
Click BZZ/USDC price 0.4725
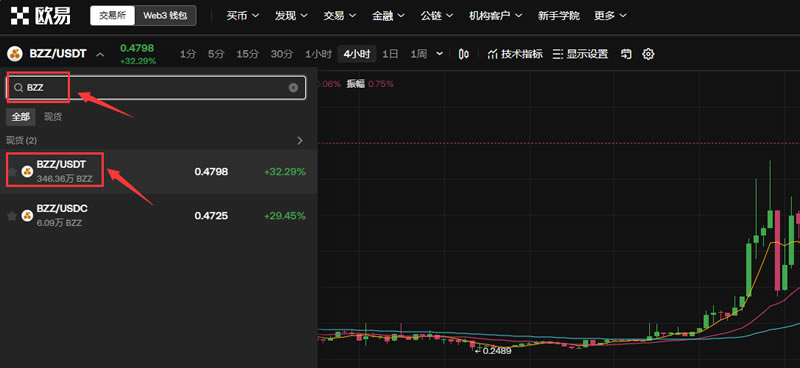click(211, 216)
